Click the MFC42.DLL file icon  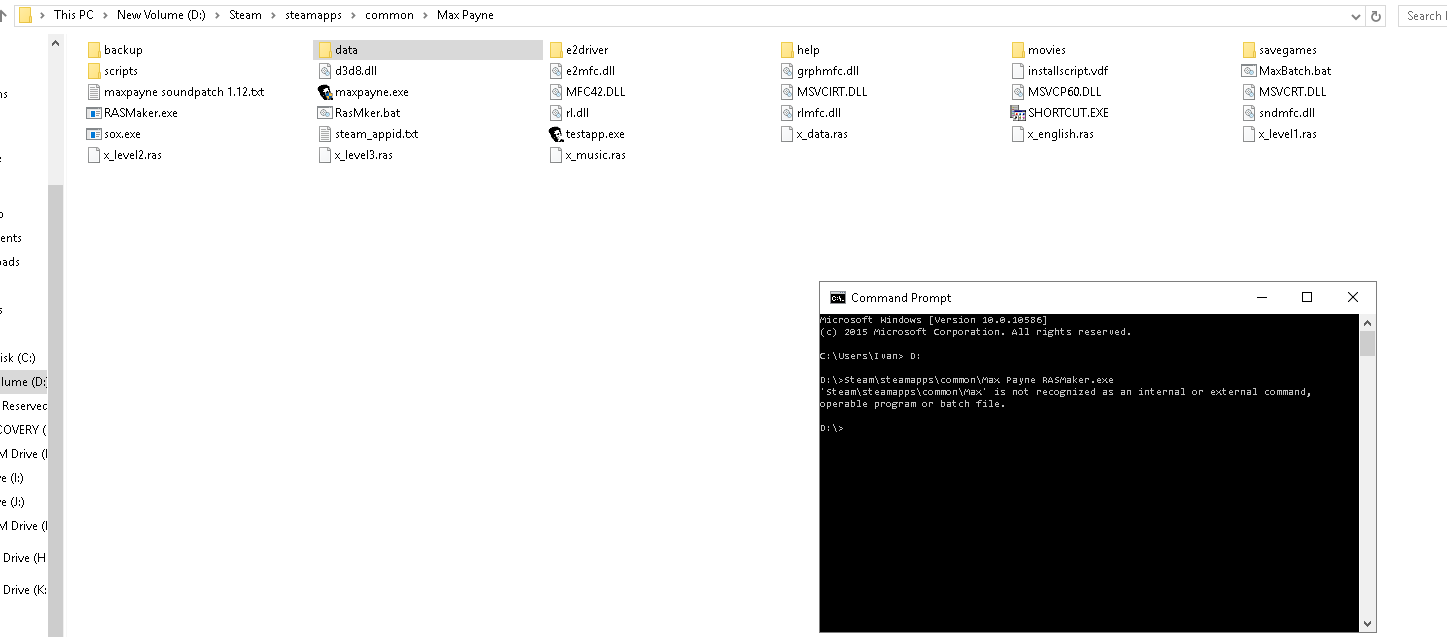556,92
